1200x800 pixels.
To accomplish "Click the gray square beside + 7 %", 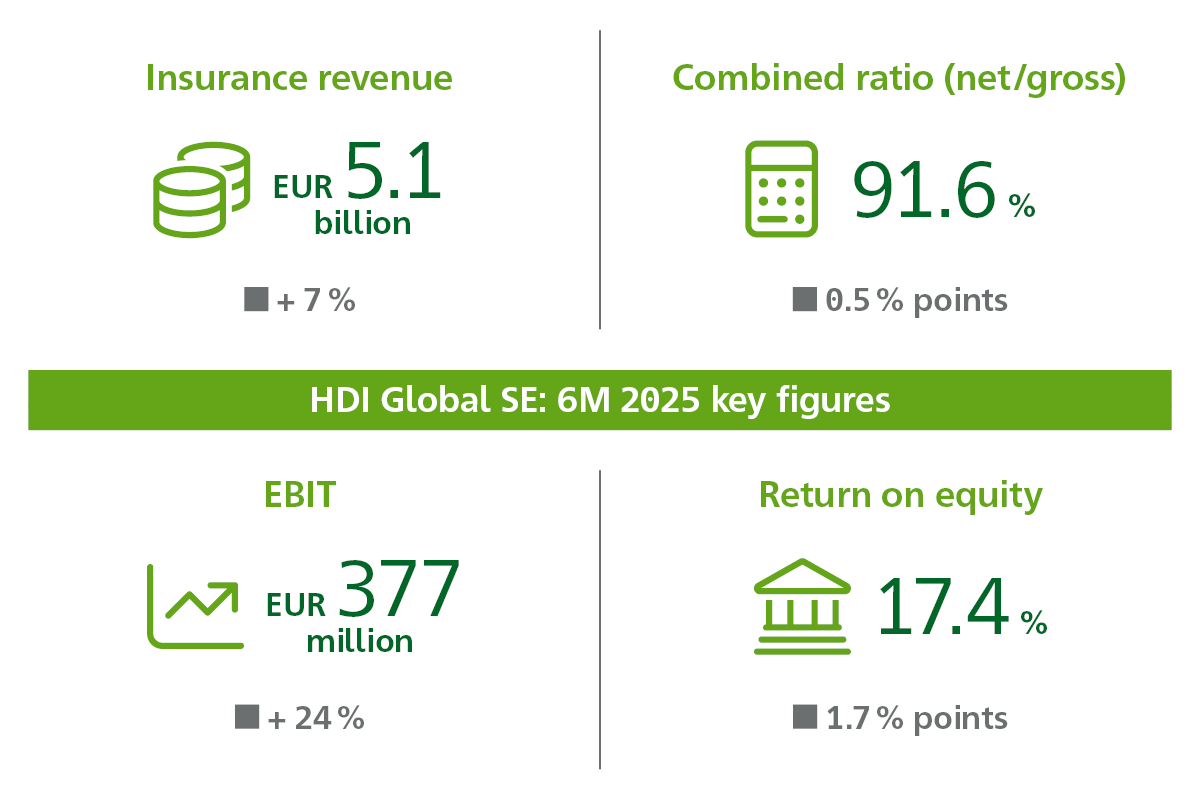I will pos(256,299).
